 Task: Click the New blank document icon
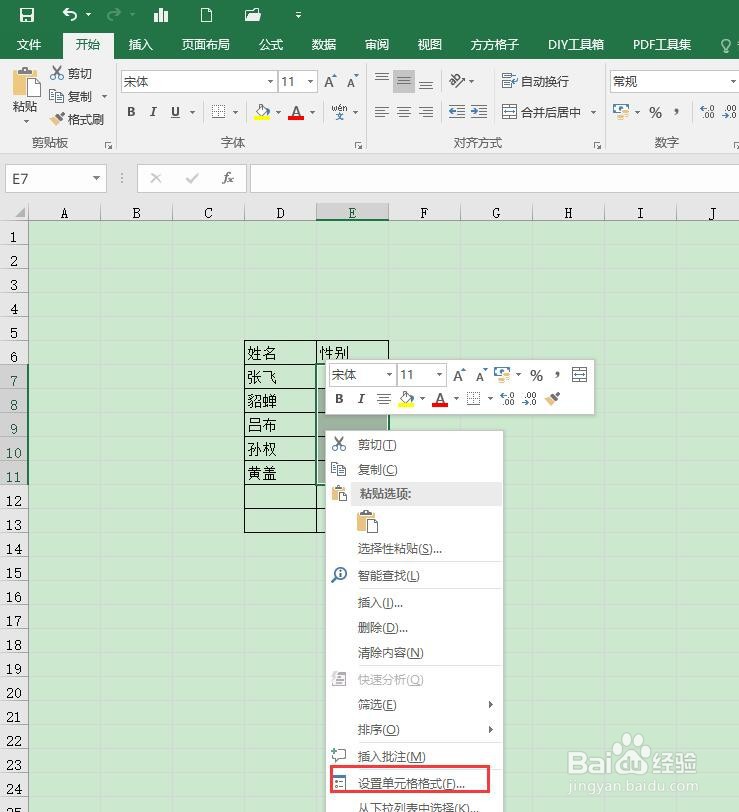pyautogui.click(x=206, y=14)
